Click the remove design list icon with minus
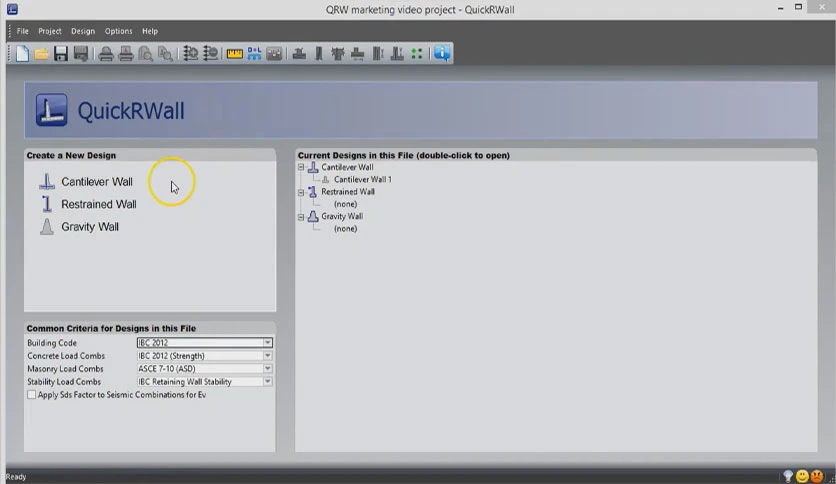This screenshot has height=484, width=836. 211,53
